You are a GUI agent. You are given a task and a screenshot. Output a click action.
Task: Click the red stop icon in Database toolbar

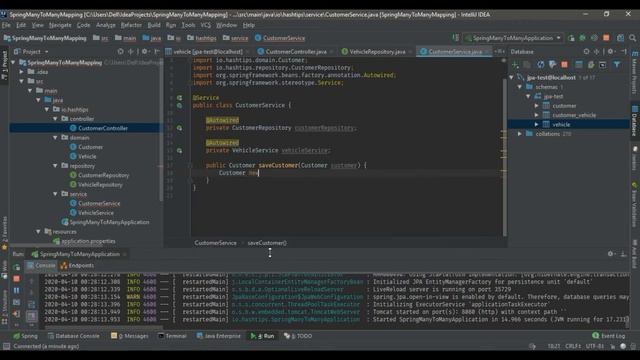[x=564, y=64]
